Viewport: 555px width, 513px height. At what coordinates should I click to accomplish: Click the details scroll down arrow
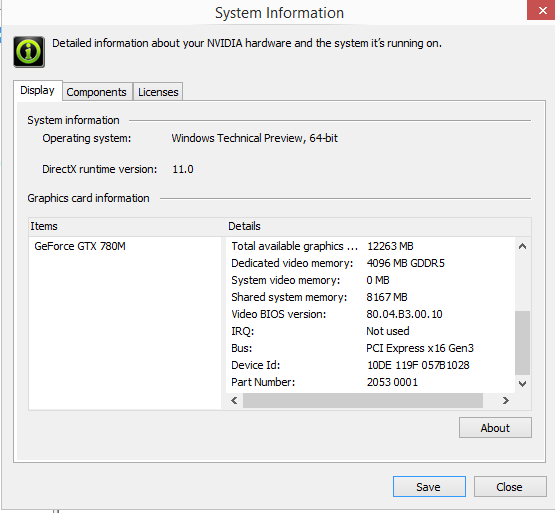522,383
